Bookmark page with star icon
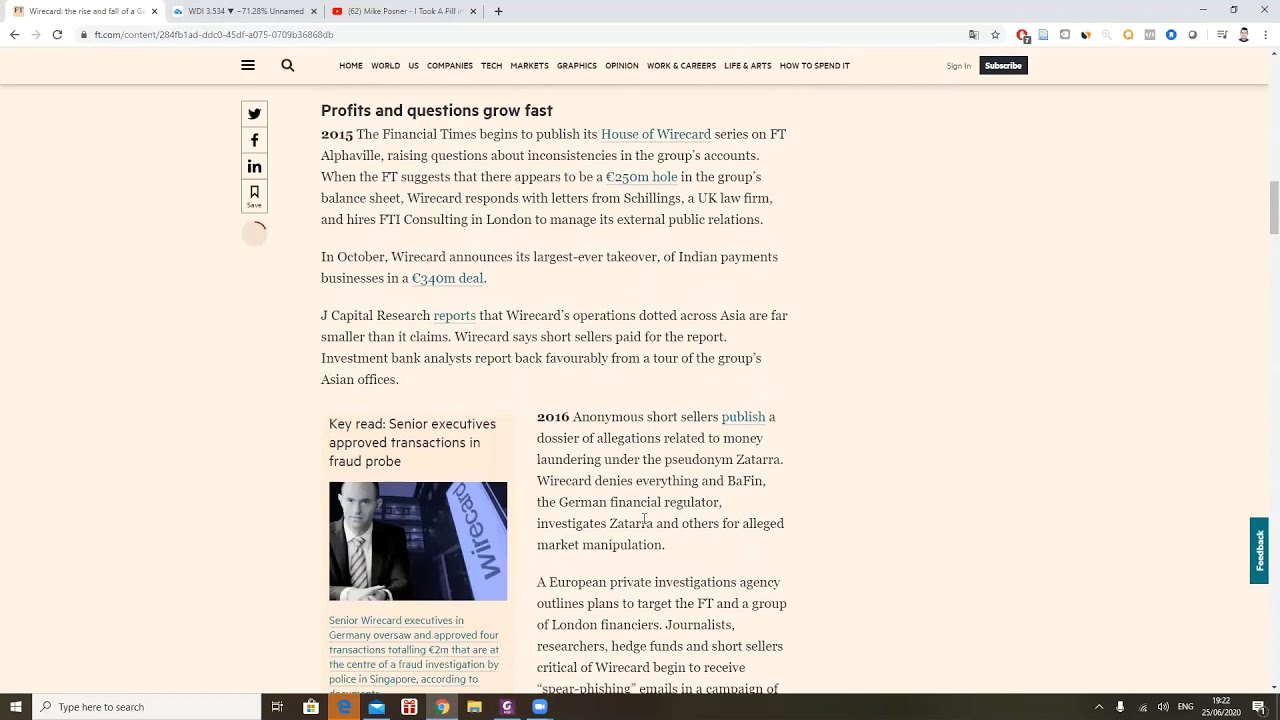The width and height of the screenshot is (1280, 720). point(995,34)
